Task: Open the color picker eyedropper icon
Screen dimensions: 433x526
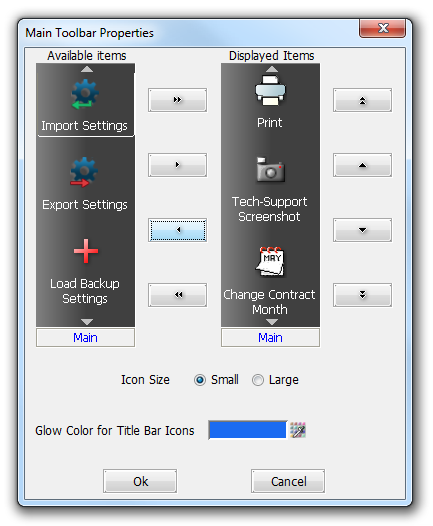Action: (297, 430)
